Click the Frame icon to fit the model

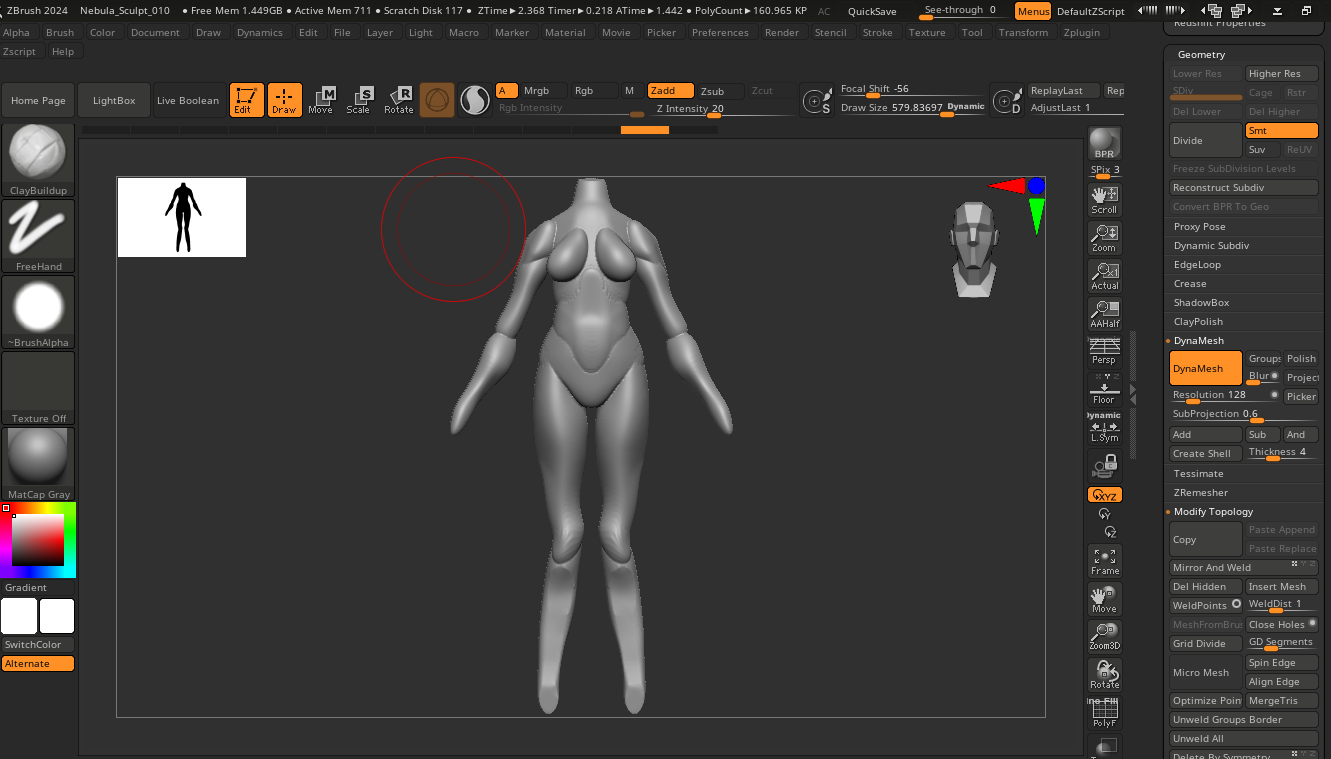(x=1104, y=559)
